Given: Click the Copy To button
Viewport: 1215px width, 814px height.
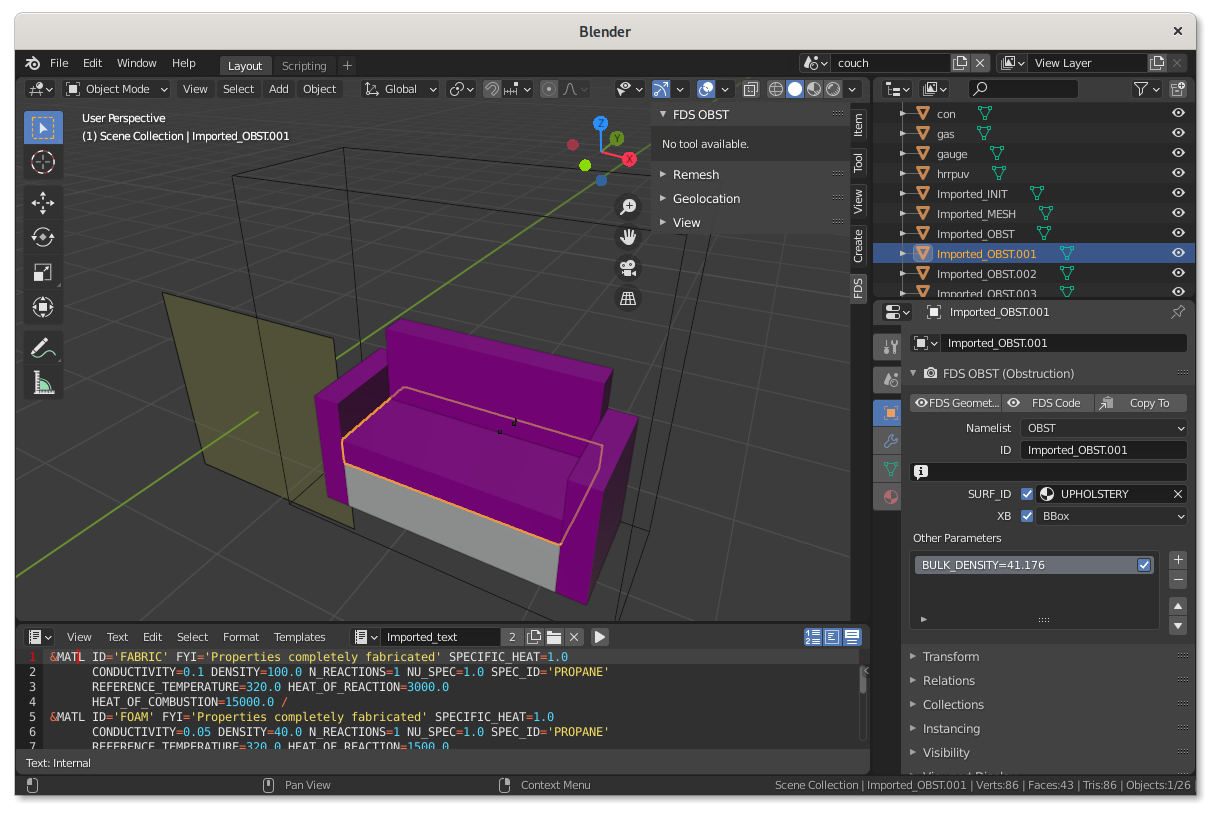Looking at the screenshot, I should pyautogui.click(x=1140, y=403).
